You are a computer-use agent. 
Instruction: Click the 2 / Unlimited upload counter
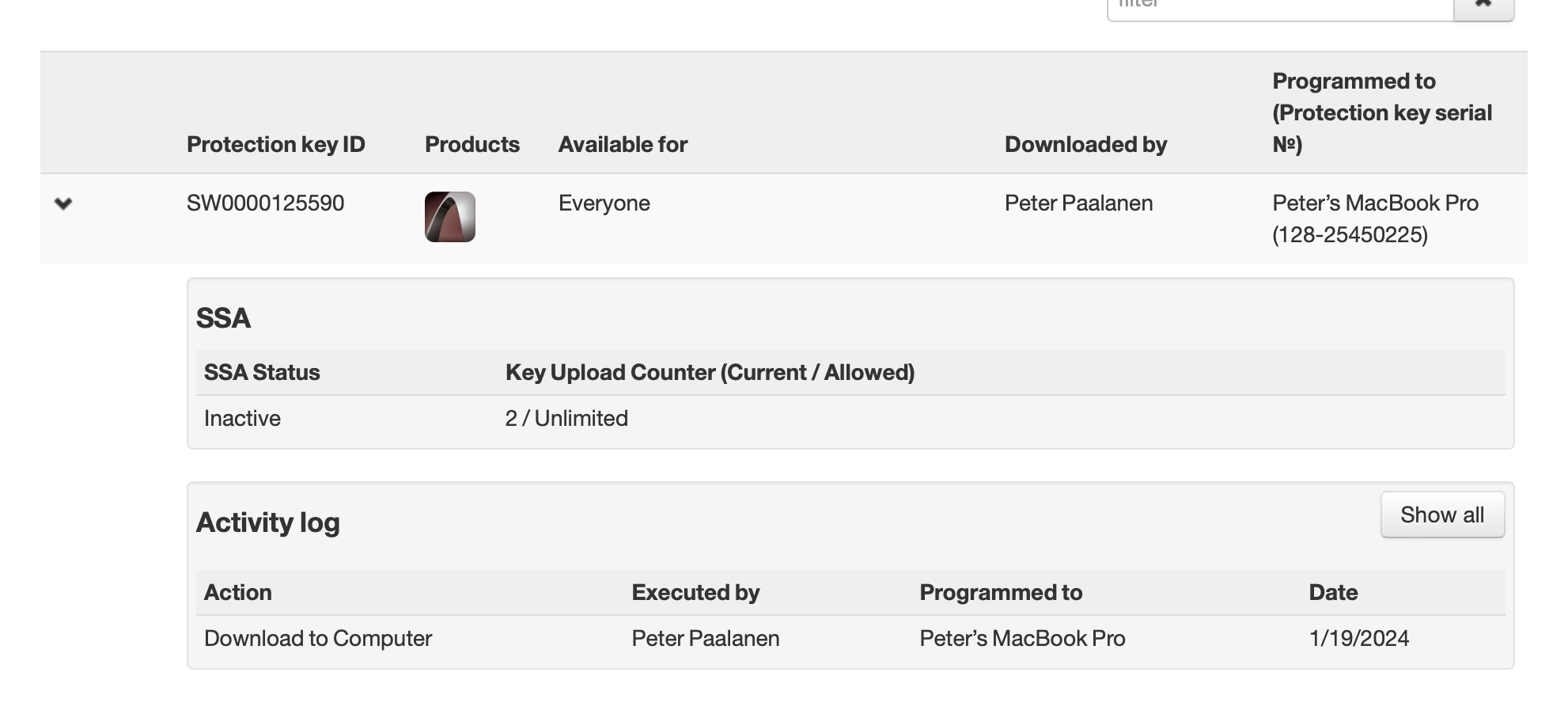point(566,419)
